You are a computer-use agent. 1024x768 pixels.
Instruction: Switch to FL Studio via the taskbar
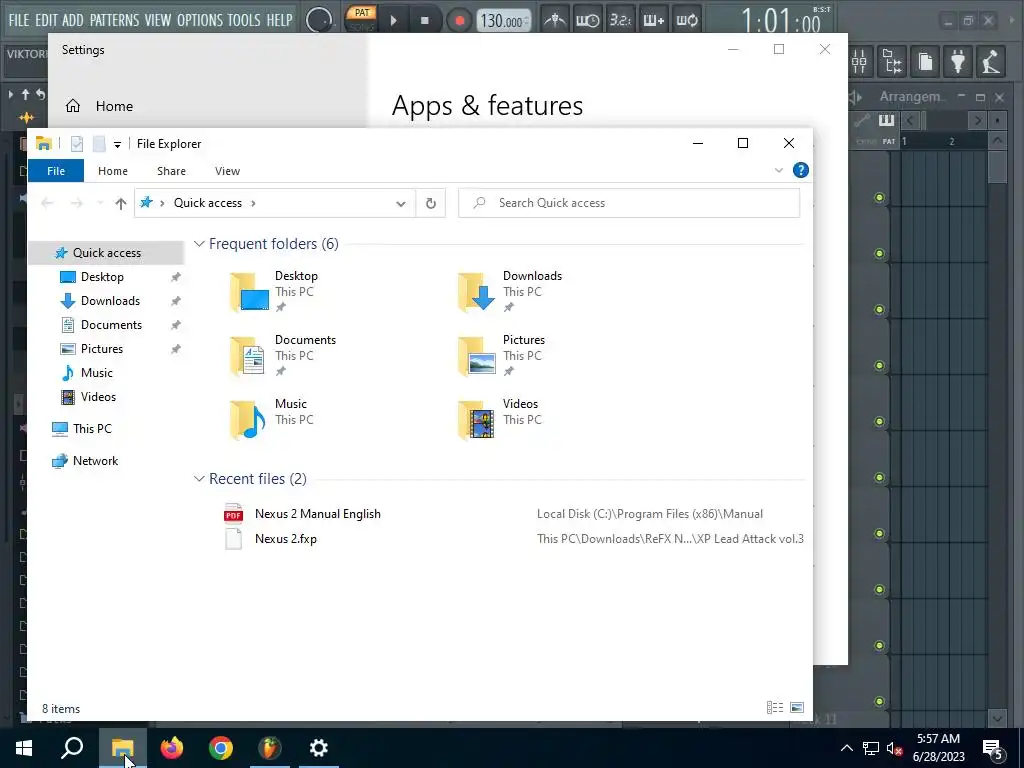tap(270, 748)
